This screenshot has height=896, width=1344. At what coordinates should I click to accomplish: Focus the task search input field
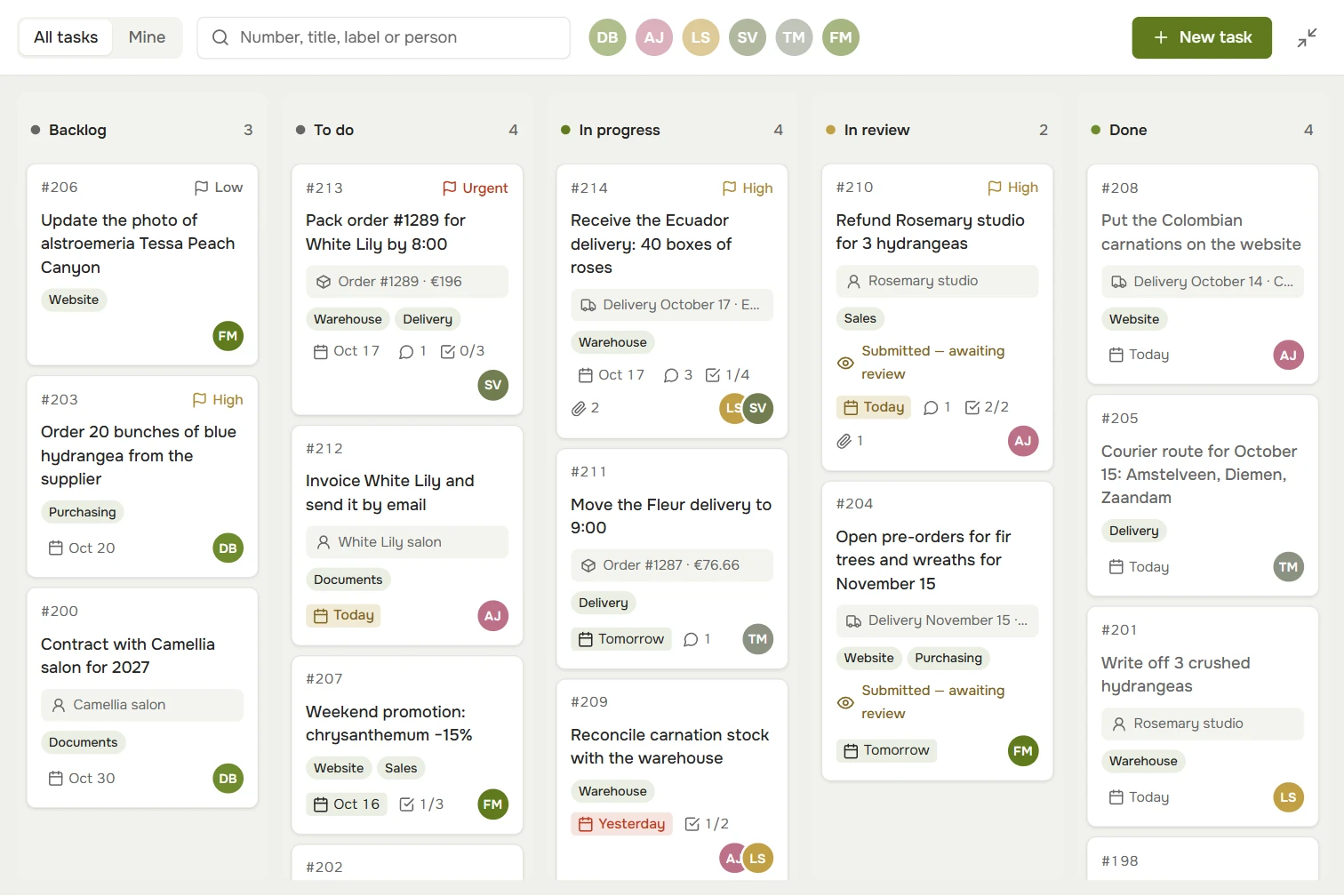383,37
